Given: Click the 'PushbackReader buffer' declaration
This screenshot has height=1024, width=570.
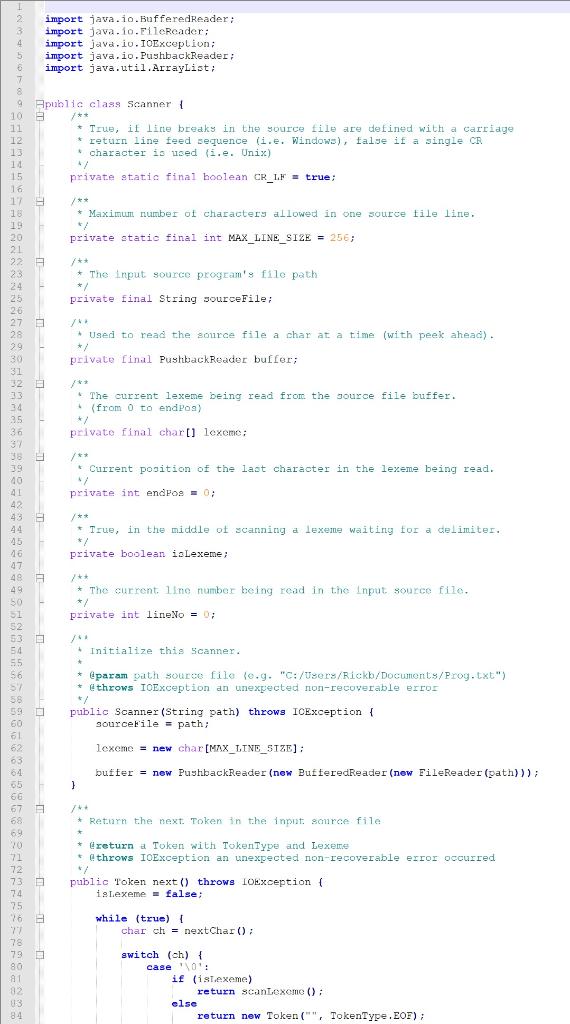Looking at the screenshot, I should click(x=184, y=359).
